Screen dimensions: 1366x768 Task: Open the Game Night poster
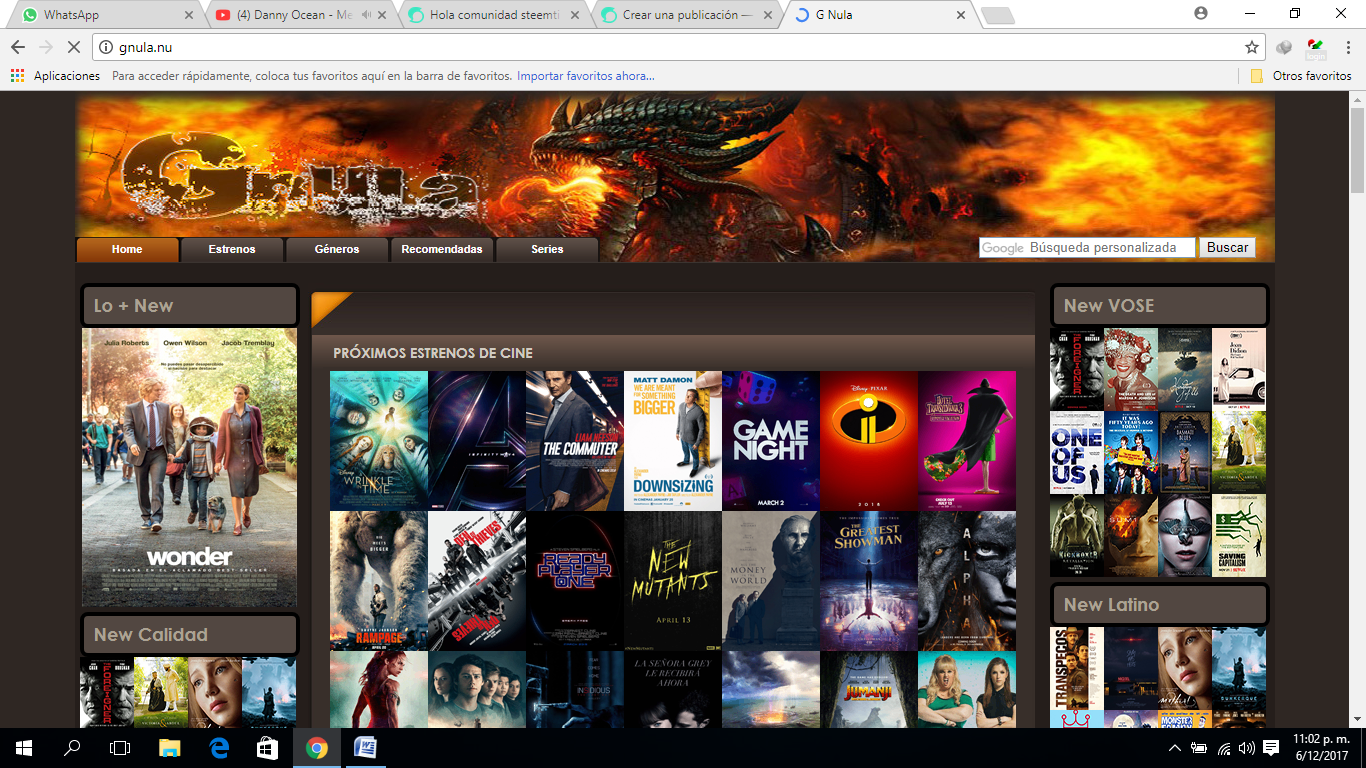(771, 441)
